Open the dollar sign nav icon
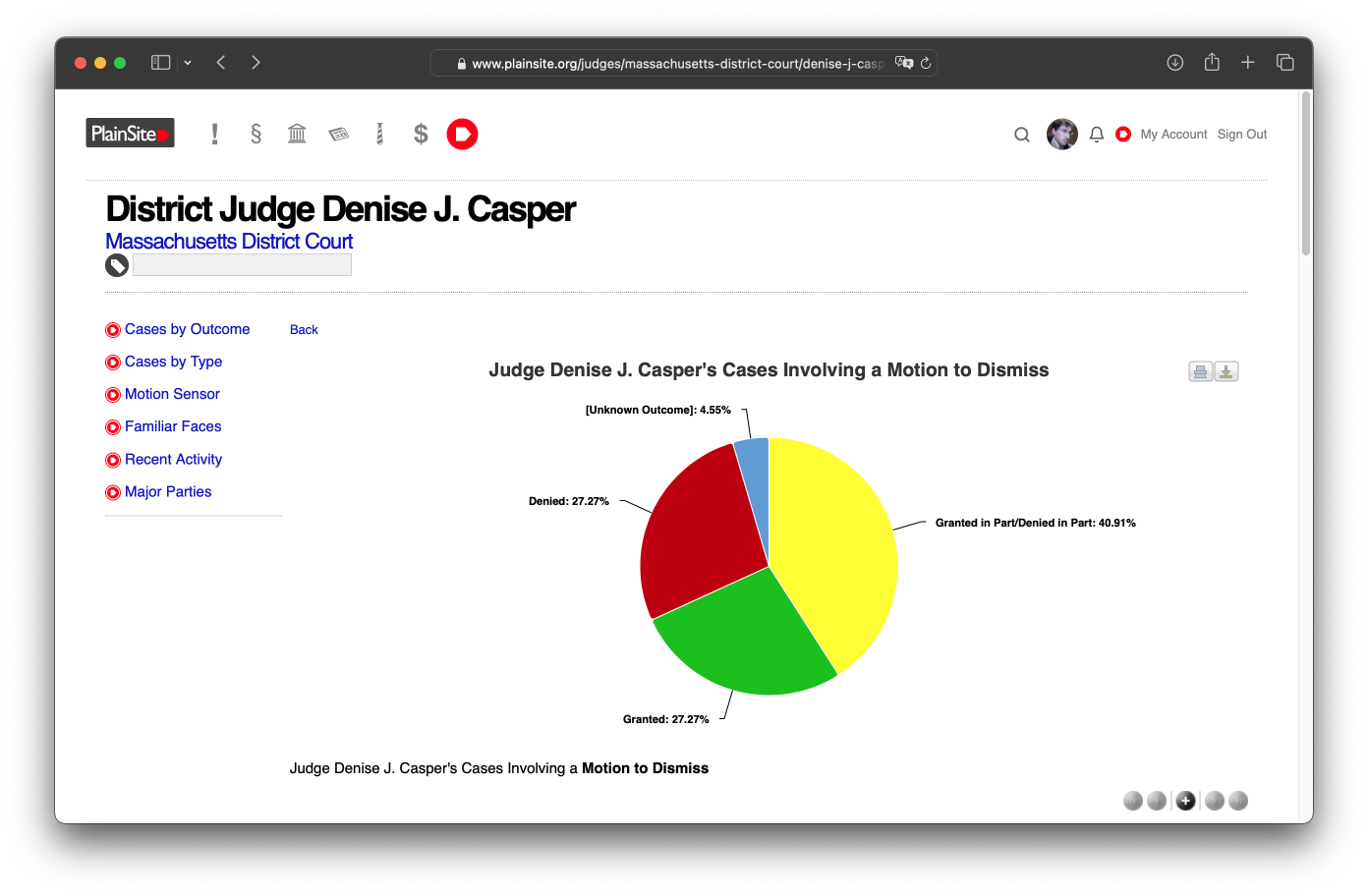The width and height of the screenshot is (1368, 896). pos(421,134)
